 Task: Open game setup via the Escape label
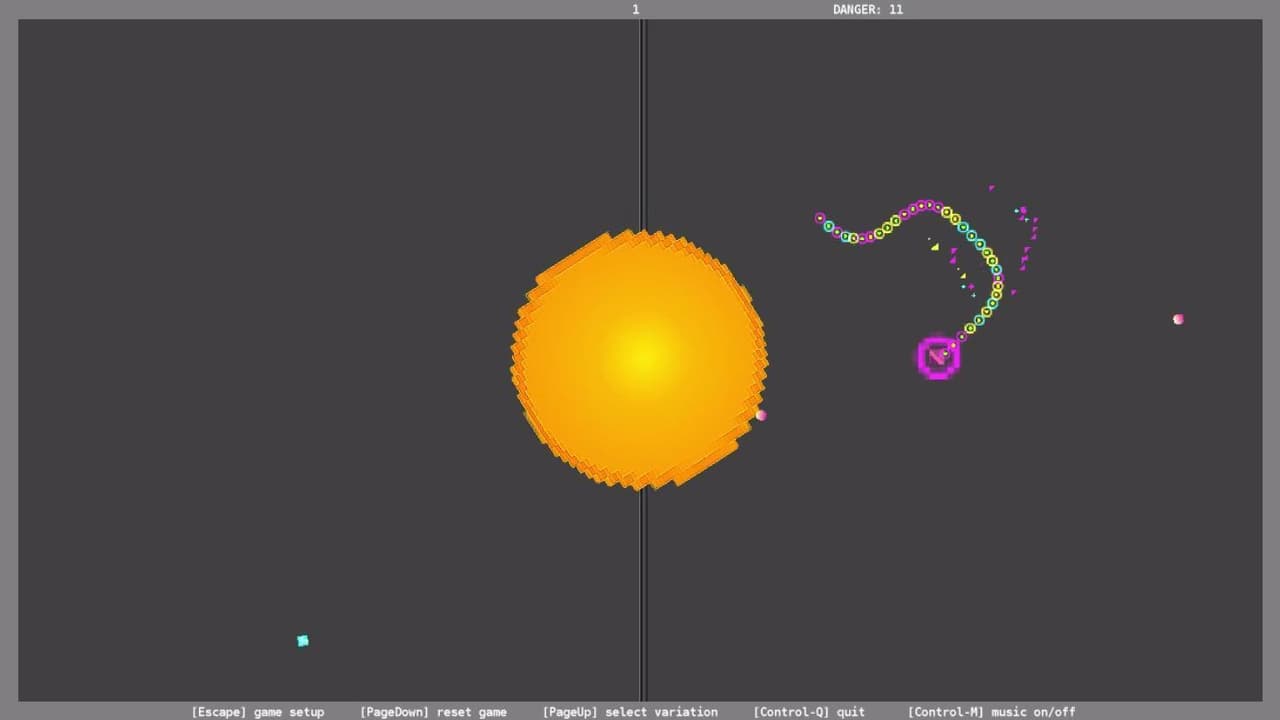click(258, 712)
